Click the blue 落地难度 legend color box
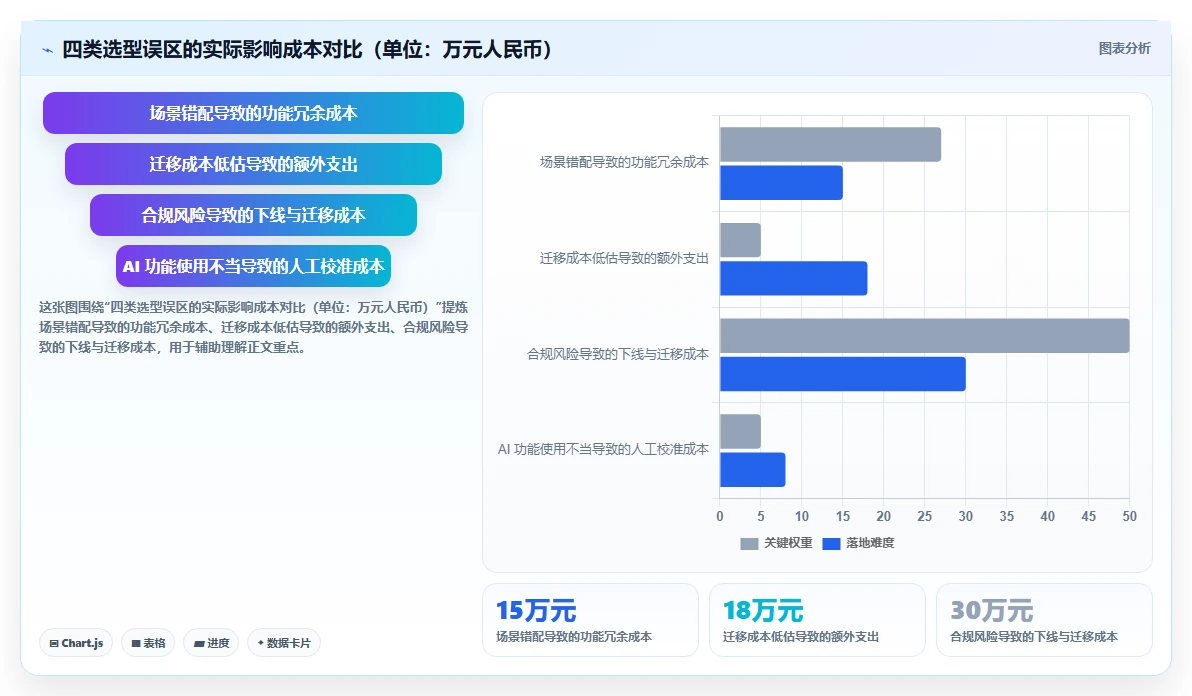 832,543
